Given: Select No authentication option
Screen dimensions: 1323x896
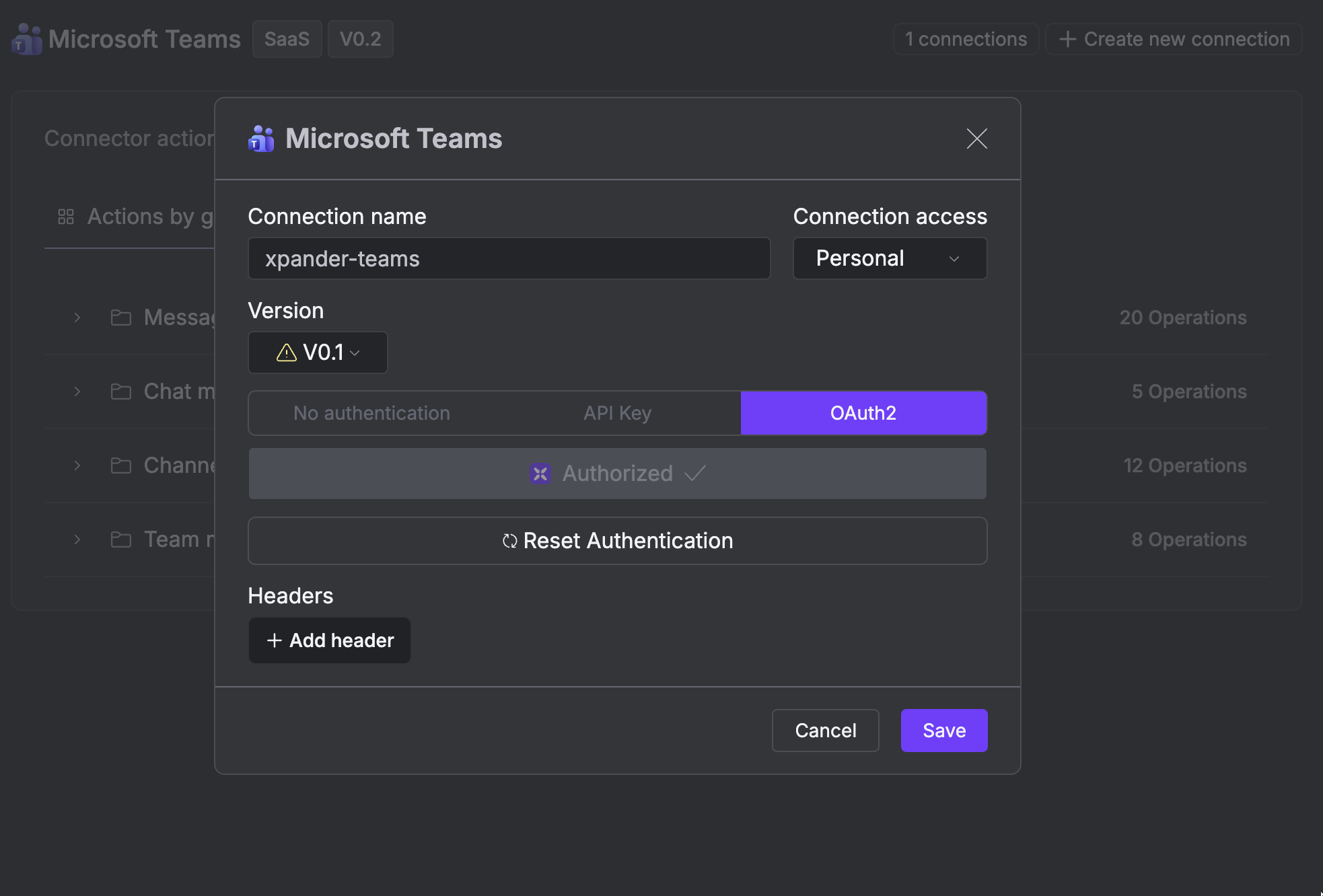Looking at the screenshot, I should pyautogui.click(x=371, y=413).
